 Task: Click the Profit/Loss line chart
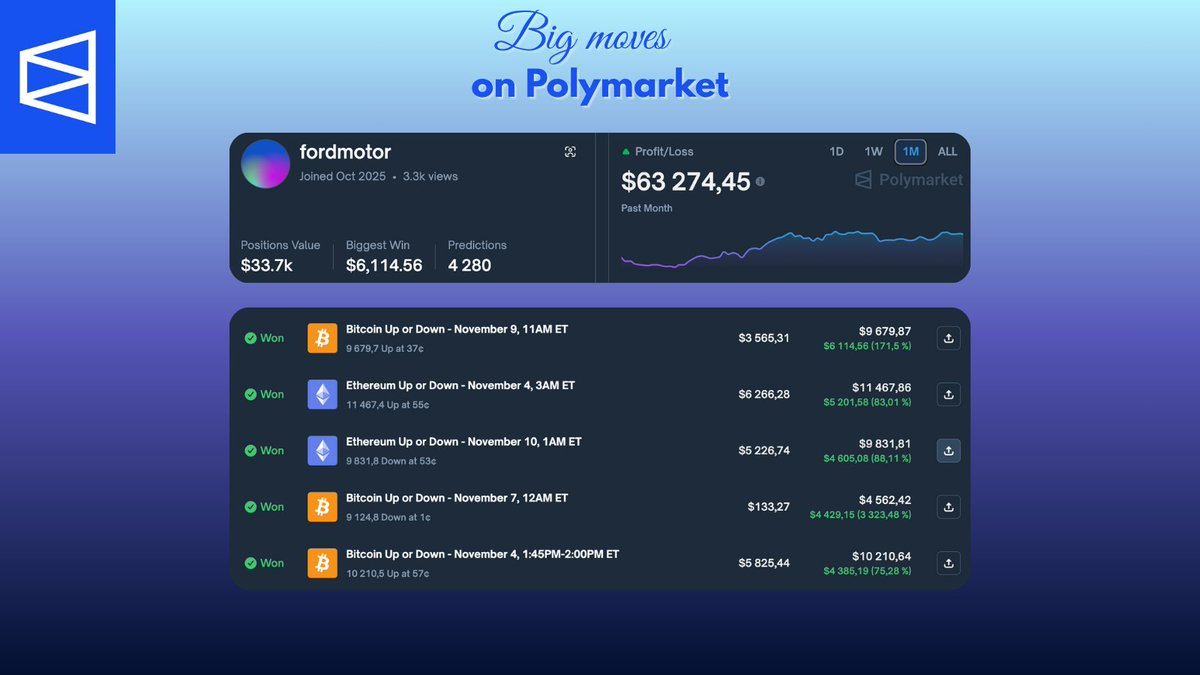792,250
